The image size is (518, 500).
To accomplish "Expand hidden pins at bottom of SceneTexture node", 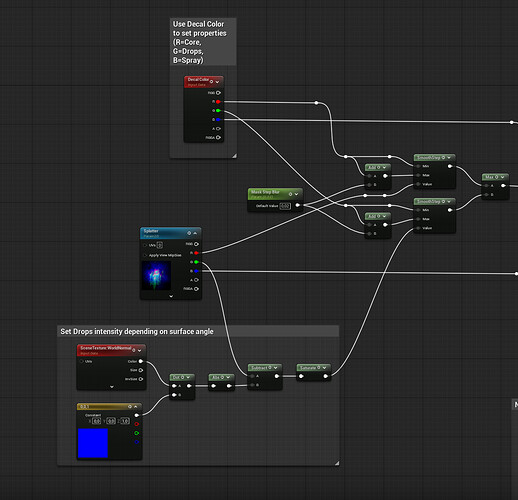I will (112, 387).
